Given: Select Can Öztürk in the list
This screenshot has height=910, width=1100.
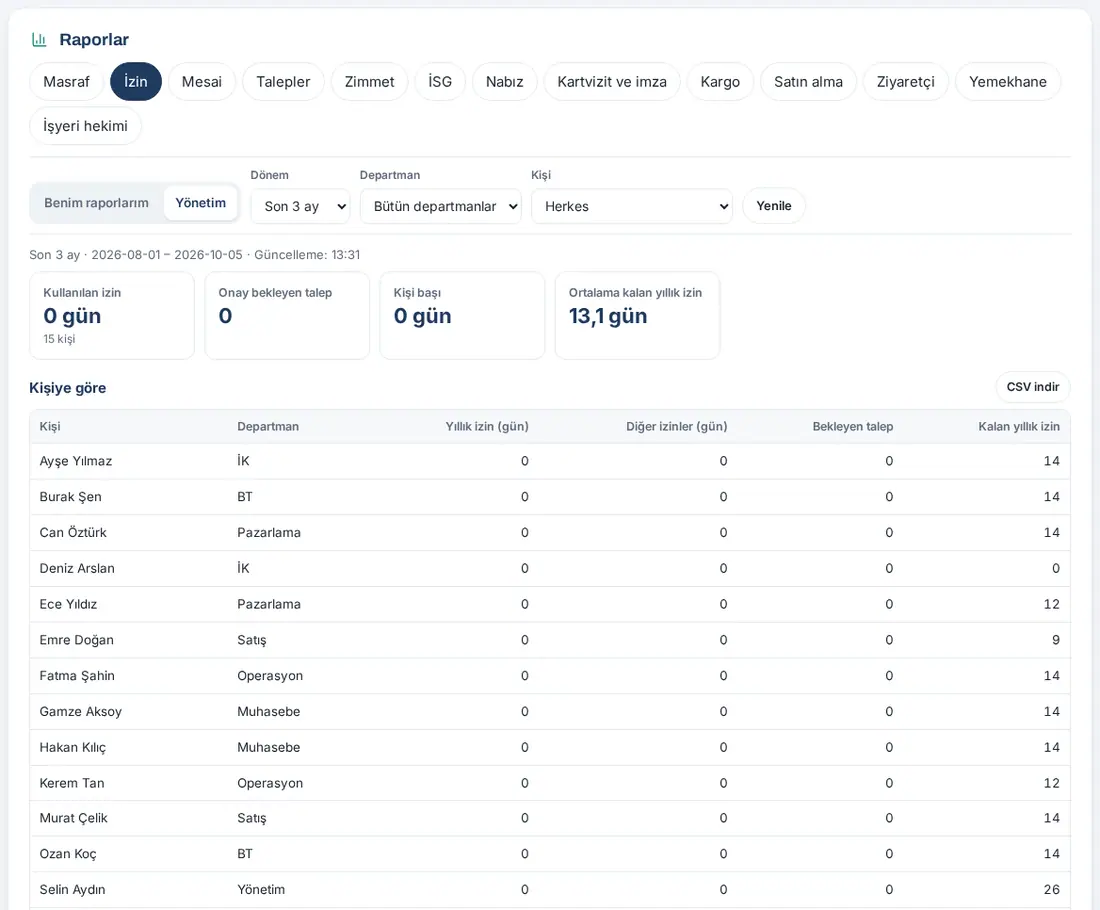Looking at the screenshot, I should click(73, 533).
